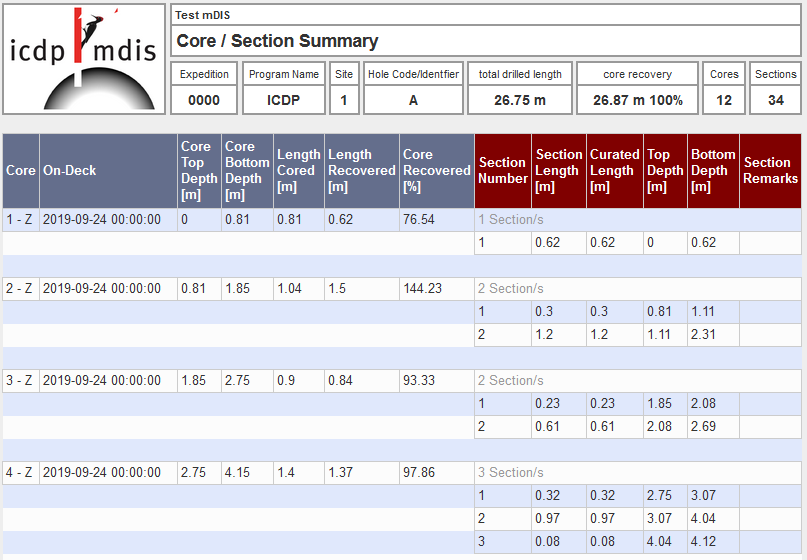This screenshot has width=807, height=560.
Task: Click the 'Length Cored [m]' header
Action: pyautogui.click(x=299, y=171)
